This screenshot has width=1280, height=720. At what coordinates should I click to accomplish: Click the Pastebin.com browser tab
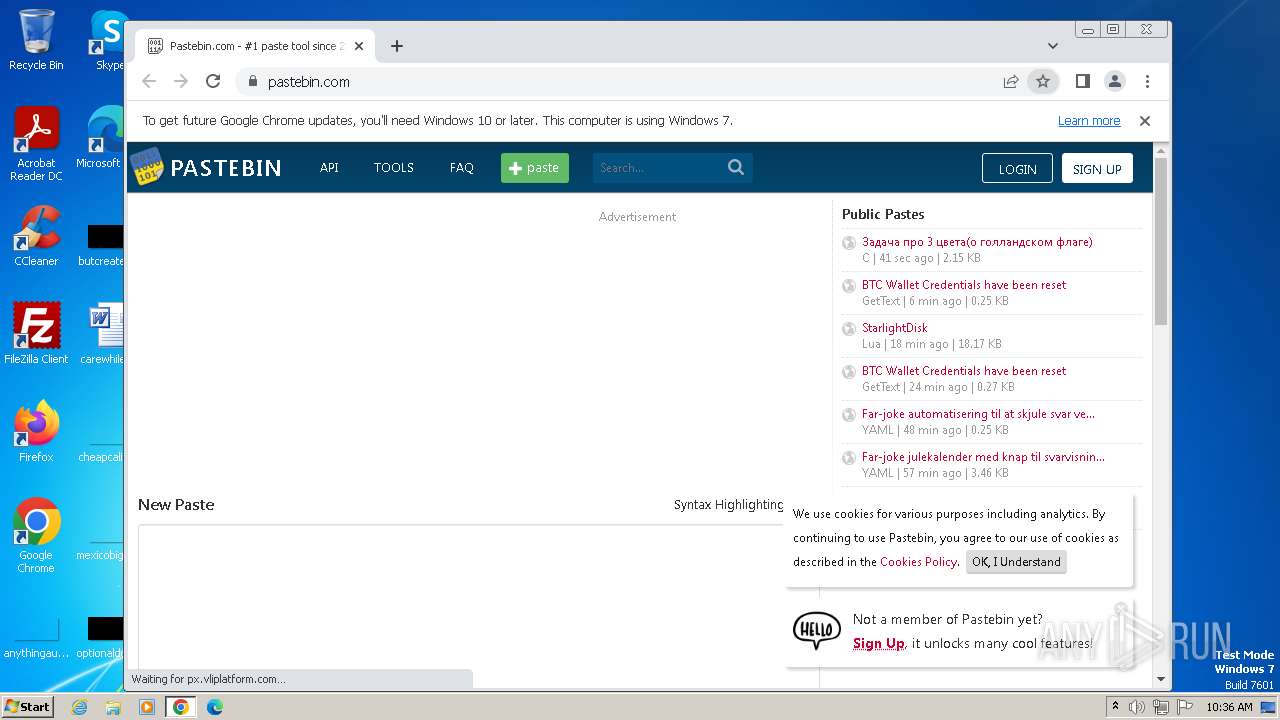click(x=255, y=46)
